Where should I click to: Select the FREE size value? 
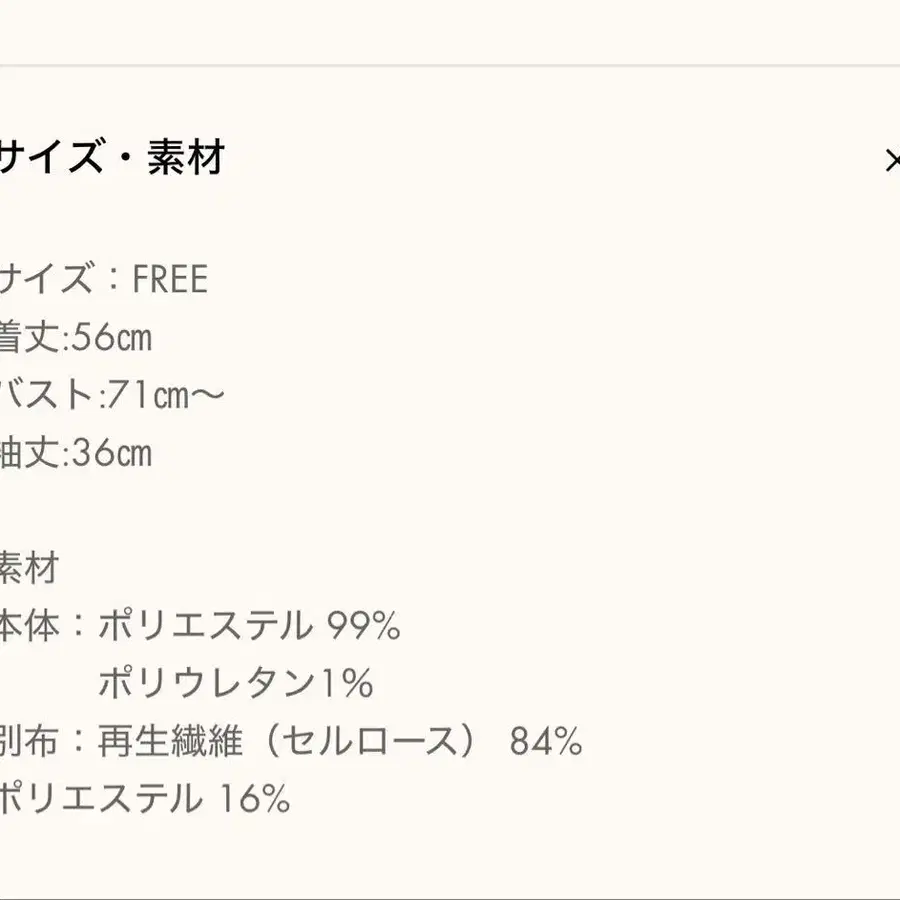pos(170,279)
